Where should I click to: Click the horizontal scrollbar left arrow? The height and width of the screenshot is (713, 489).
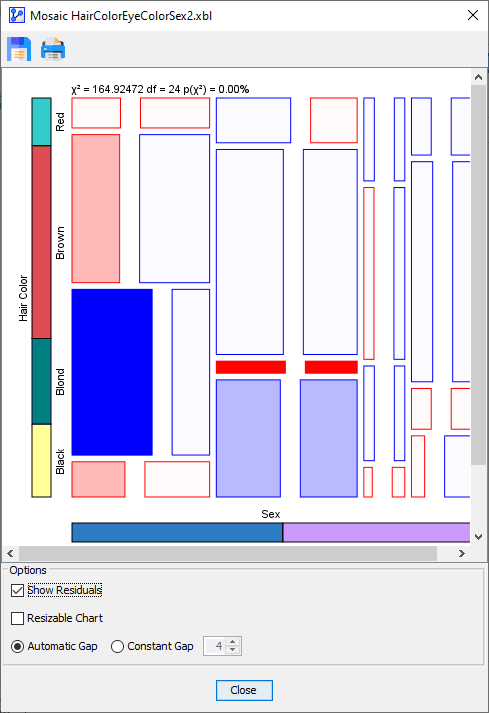pyautogui.click(x=10, y=553)
